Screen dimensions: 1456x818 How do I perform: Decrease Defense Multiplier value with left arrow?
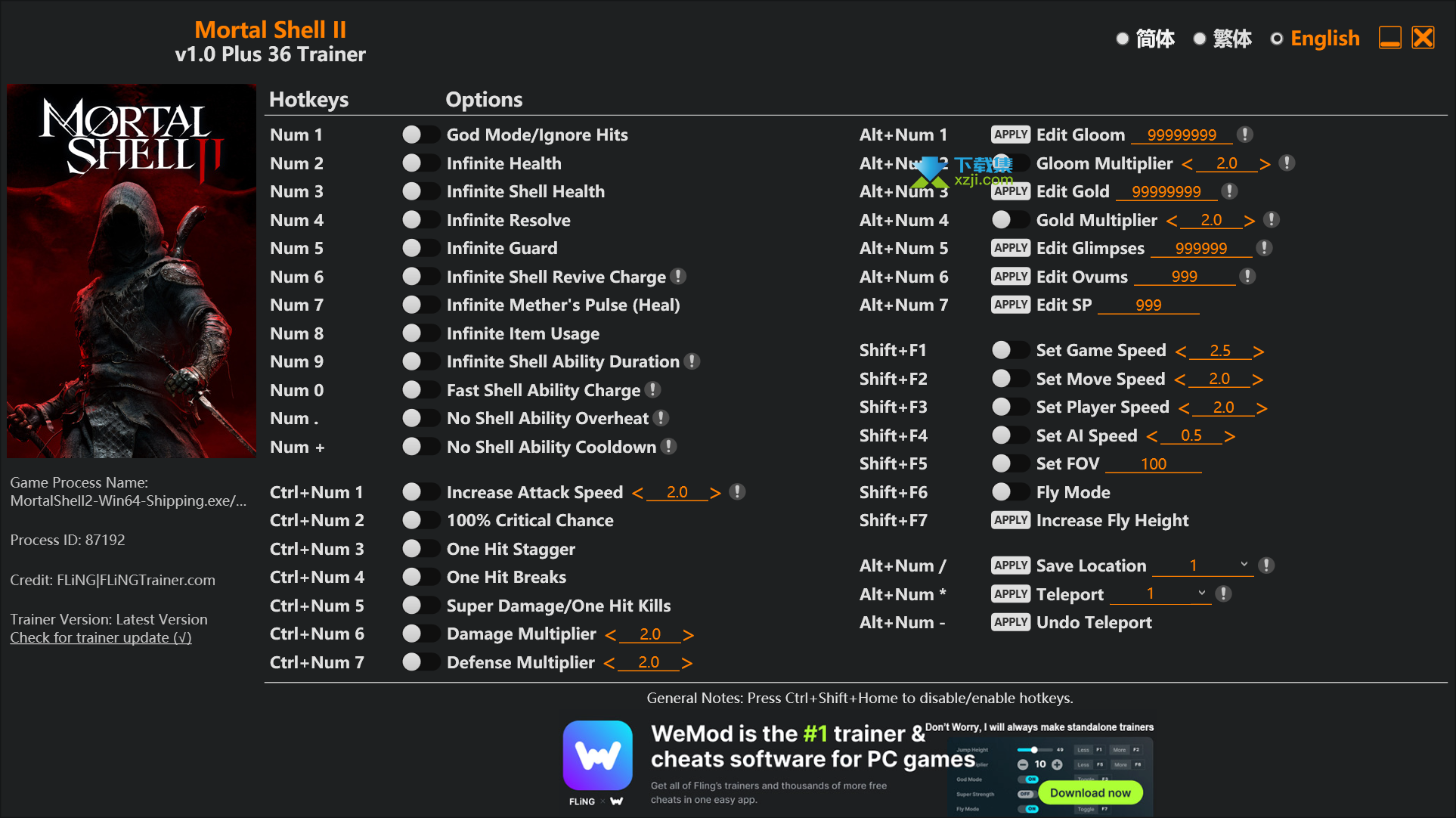point(609,664)
